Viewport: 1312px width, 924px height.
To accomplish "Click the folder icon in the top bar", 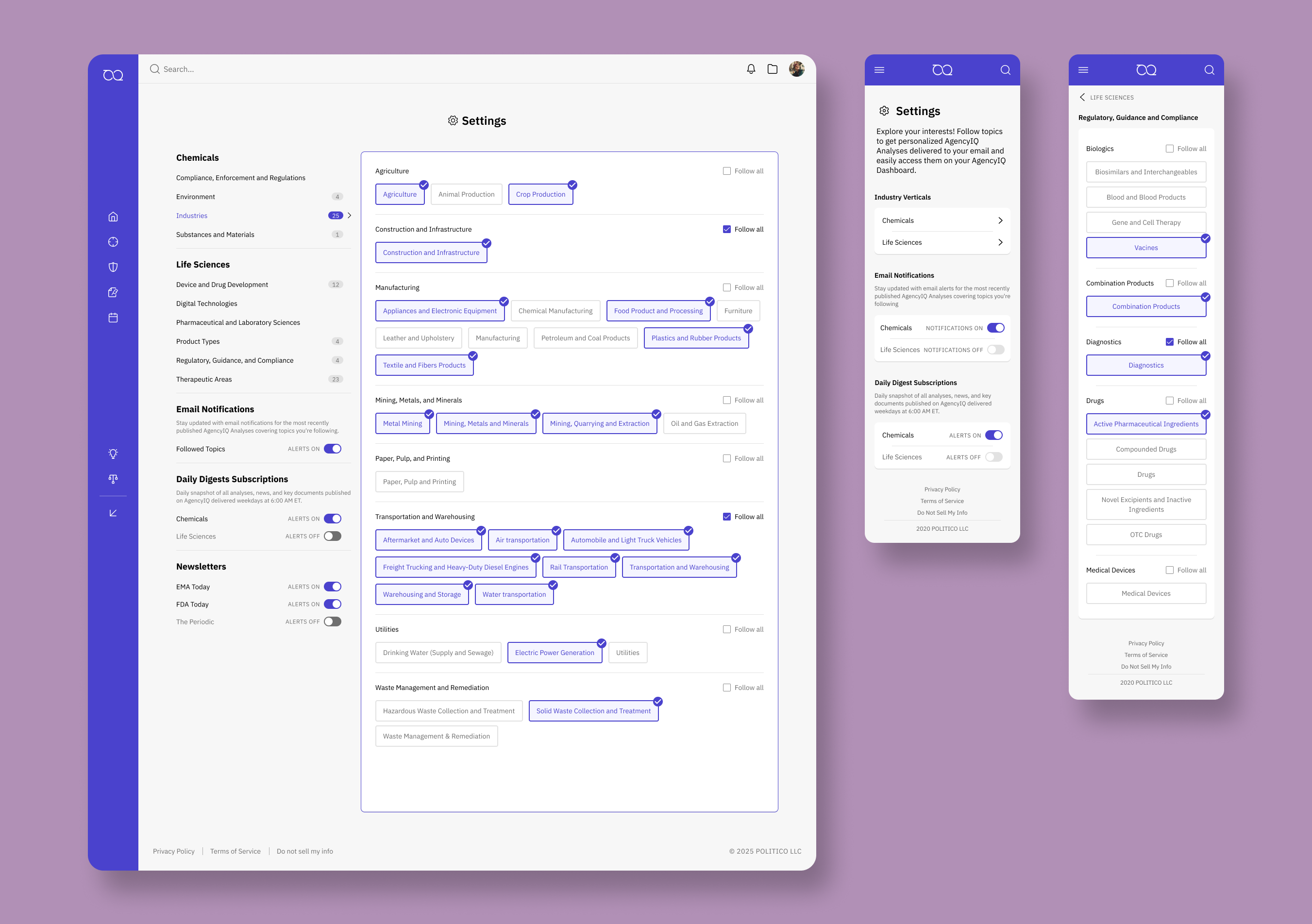I will click(772, 69).
